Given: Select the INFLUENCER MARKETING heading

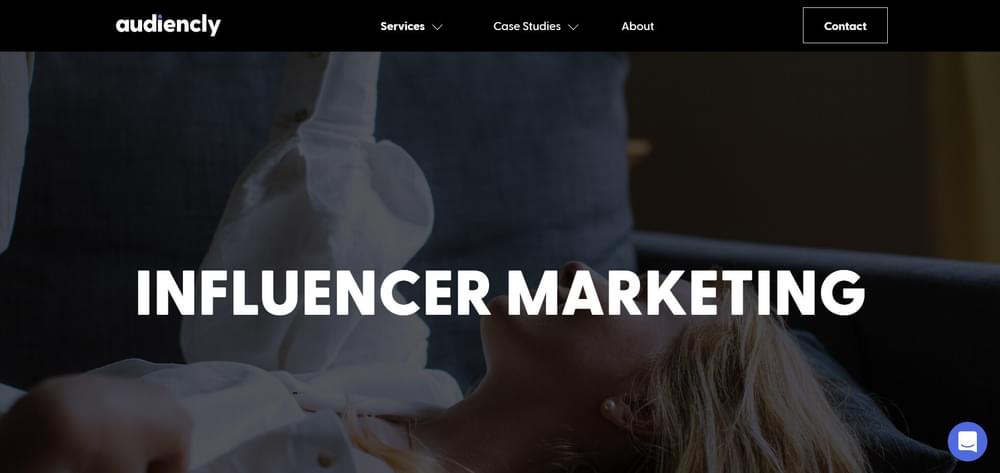Looking at the screenshot, I should tap(501, 293).
